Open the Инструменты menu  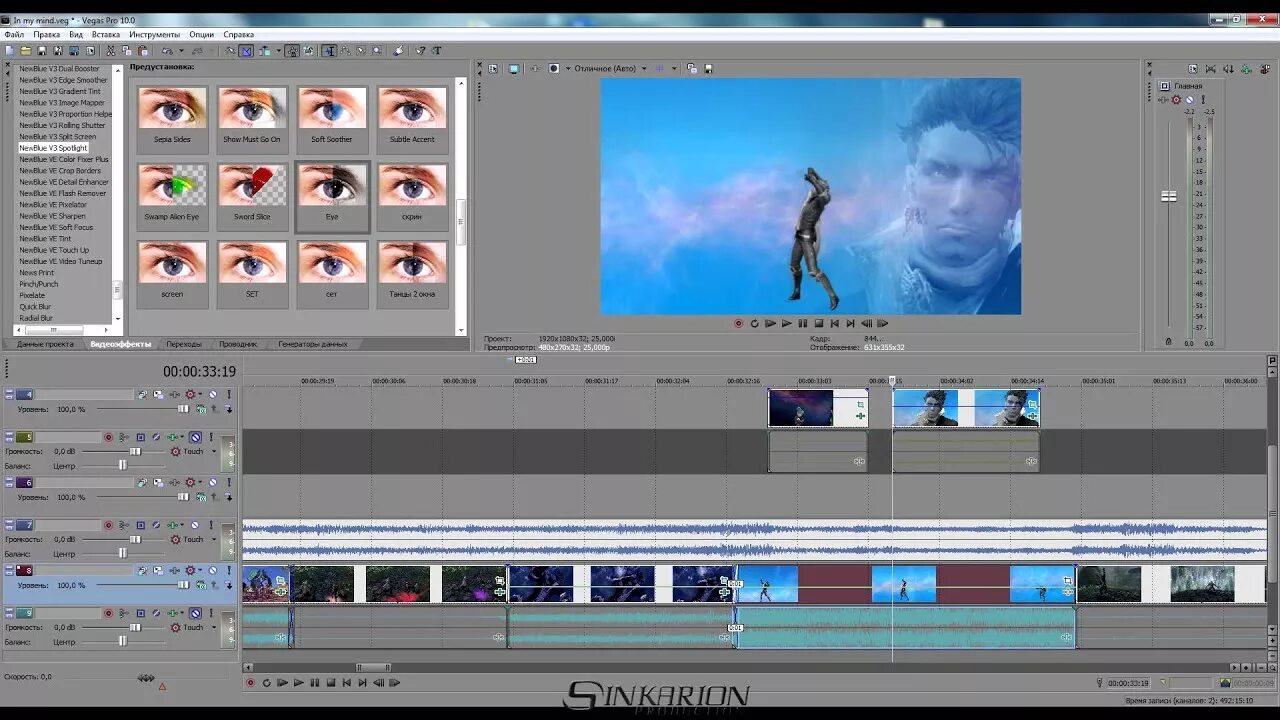154,34
